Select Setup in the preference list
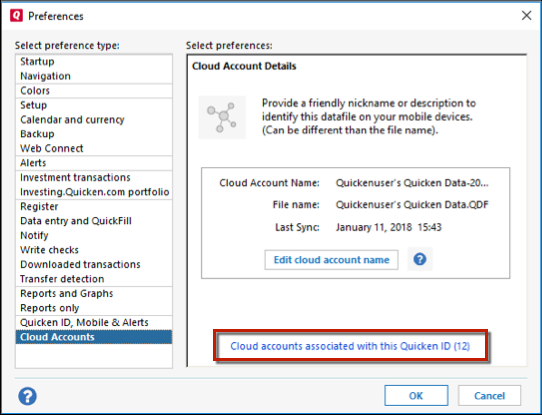This screenshot has width=542, height=415. click(x=94, y=105)
